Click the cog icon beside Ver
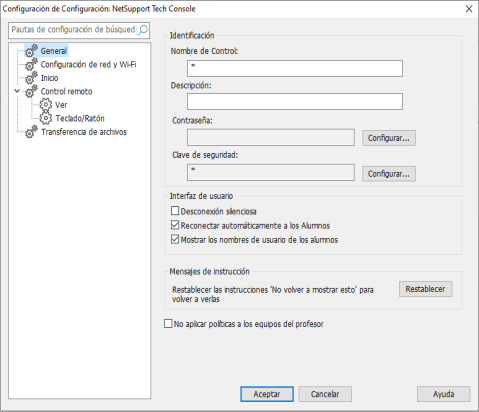Screen dimensions: 479x412 click(x=46, y=105)
